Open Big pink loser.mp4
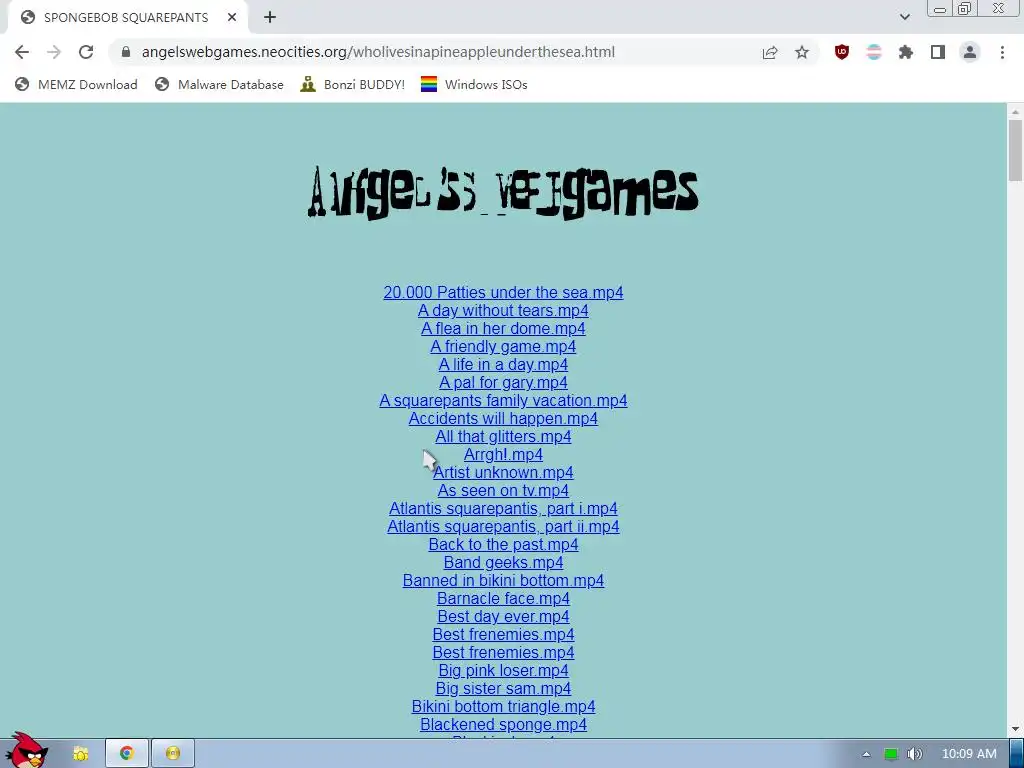 pos(503,671)
